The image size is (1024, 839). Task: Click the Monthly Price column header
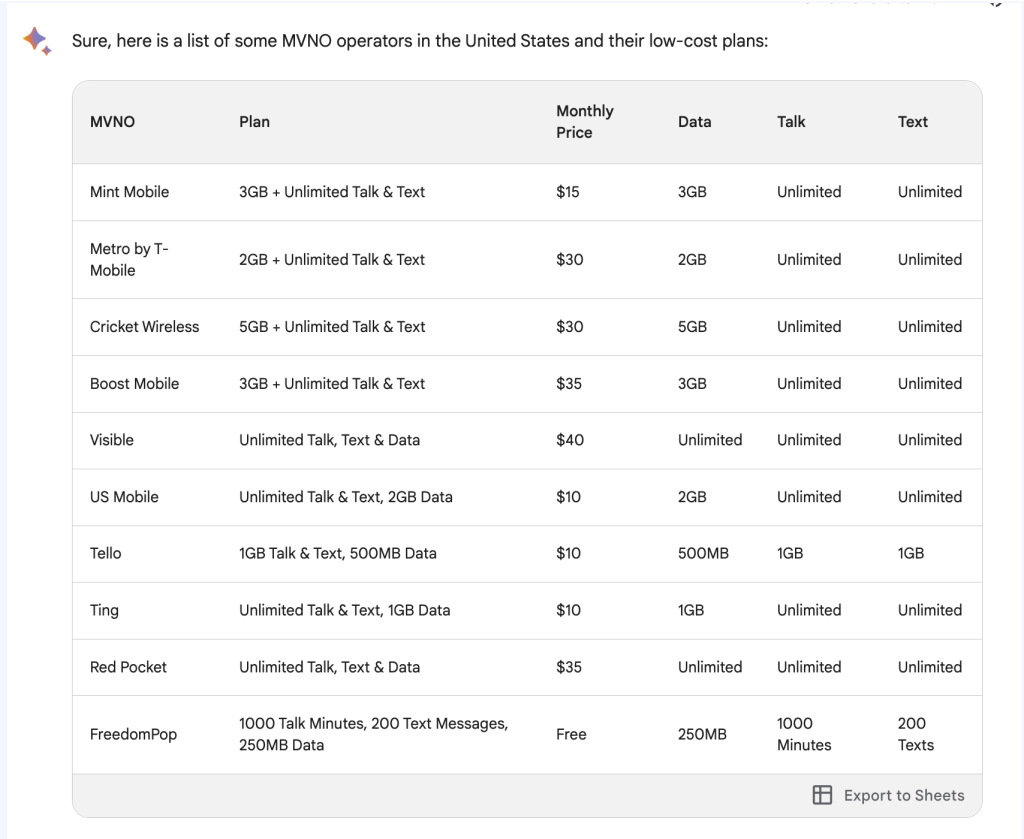[x=584, y=122]
